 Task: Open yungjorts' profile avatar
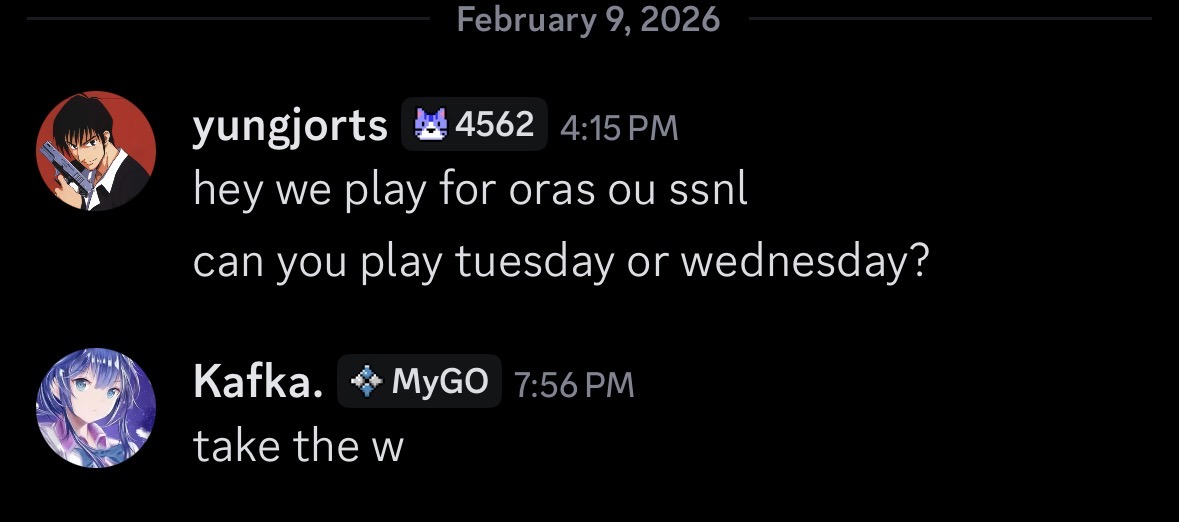96,151
